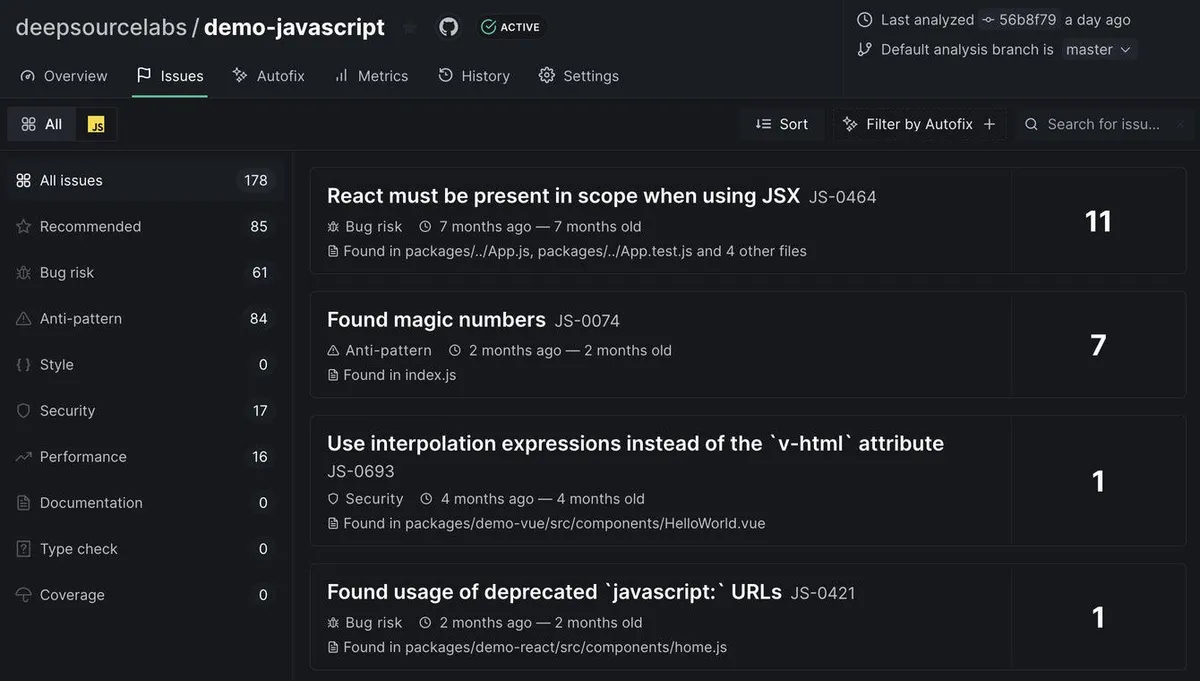This screenshot has height=681, width=1200.
Task: Click commit hash 56b8f79
Action: tap(1020, 19)
